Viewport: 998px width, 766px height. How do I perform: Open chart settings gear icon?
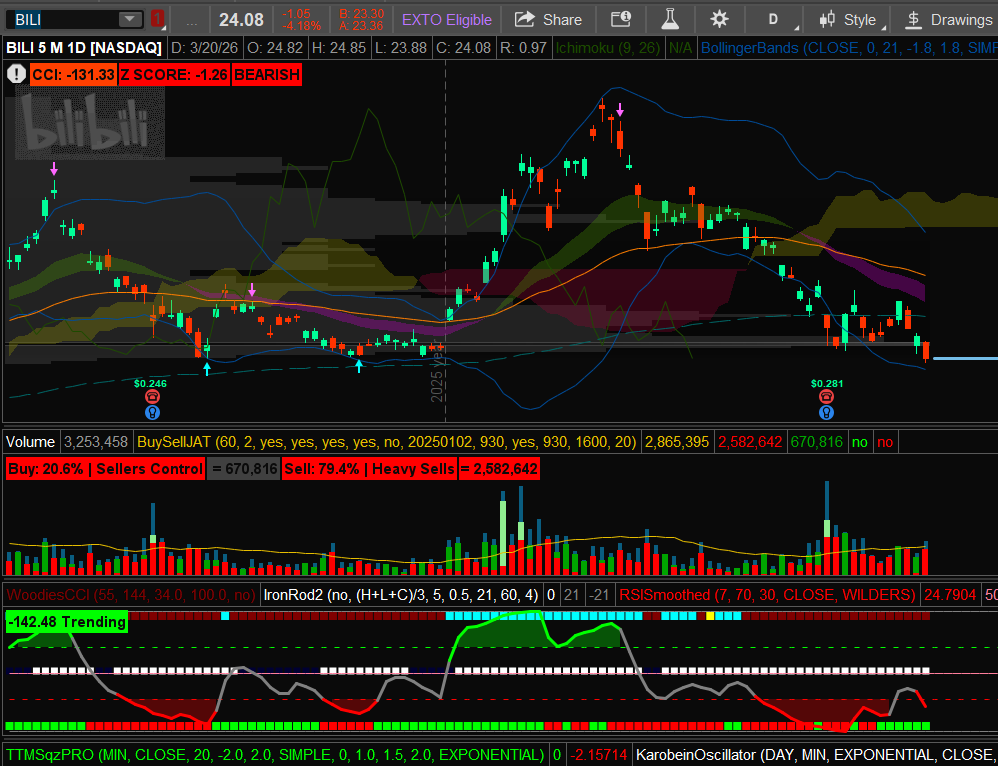[719, 19]
